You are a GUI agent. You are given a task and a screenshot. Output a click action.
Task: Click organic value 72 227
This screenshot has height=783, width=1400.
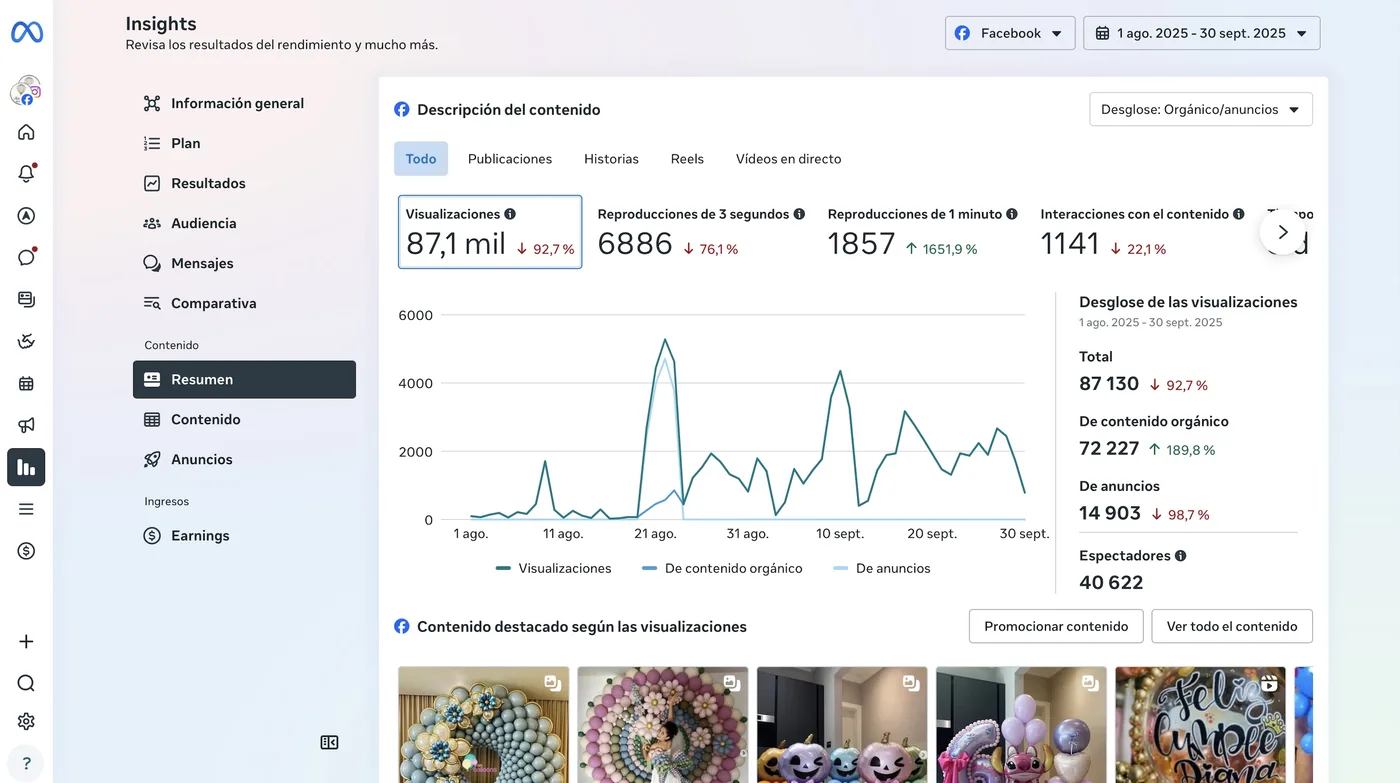click(x=1109, y=449)
